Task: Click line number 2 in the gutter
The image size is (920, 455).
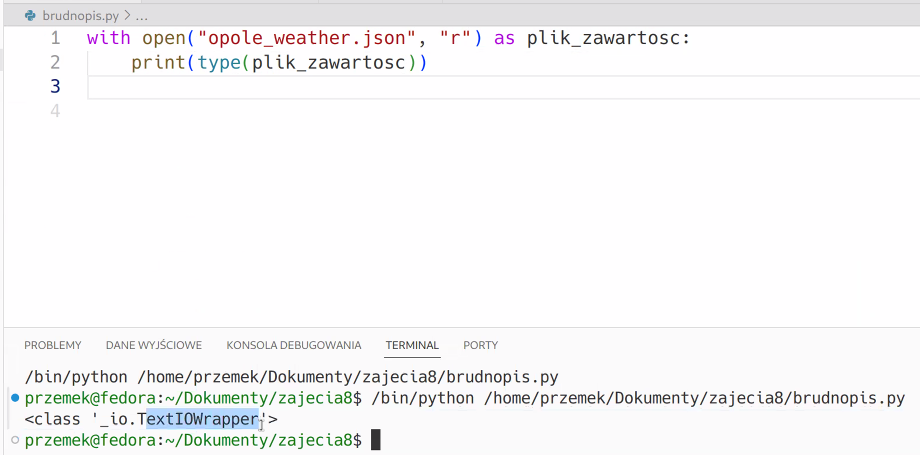Action: [55, 62]
